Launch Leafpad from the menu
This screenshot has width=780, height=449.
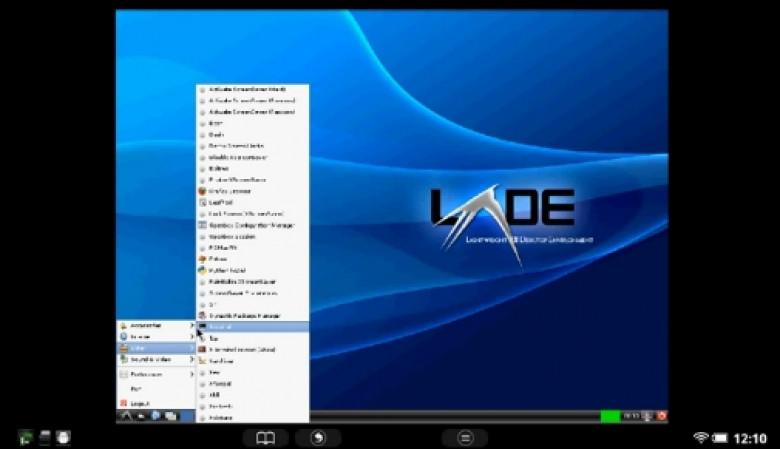pyautogui.click(x=253, y=202)
